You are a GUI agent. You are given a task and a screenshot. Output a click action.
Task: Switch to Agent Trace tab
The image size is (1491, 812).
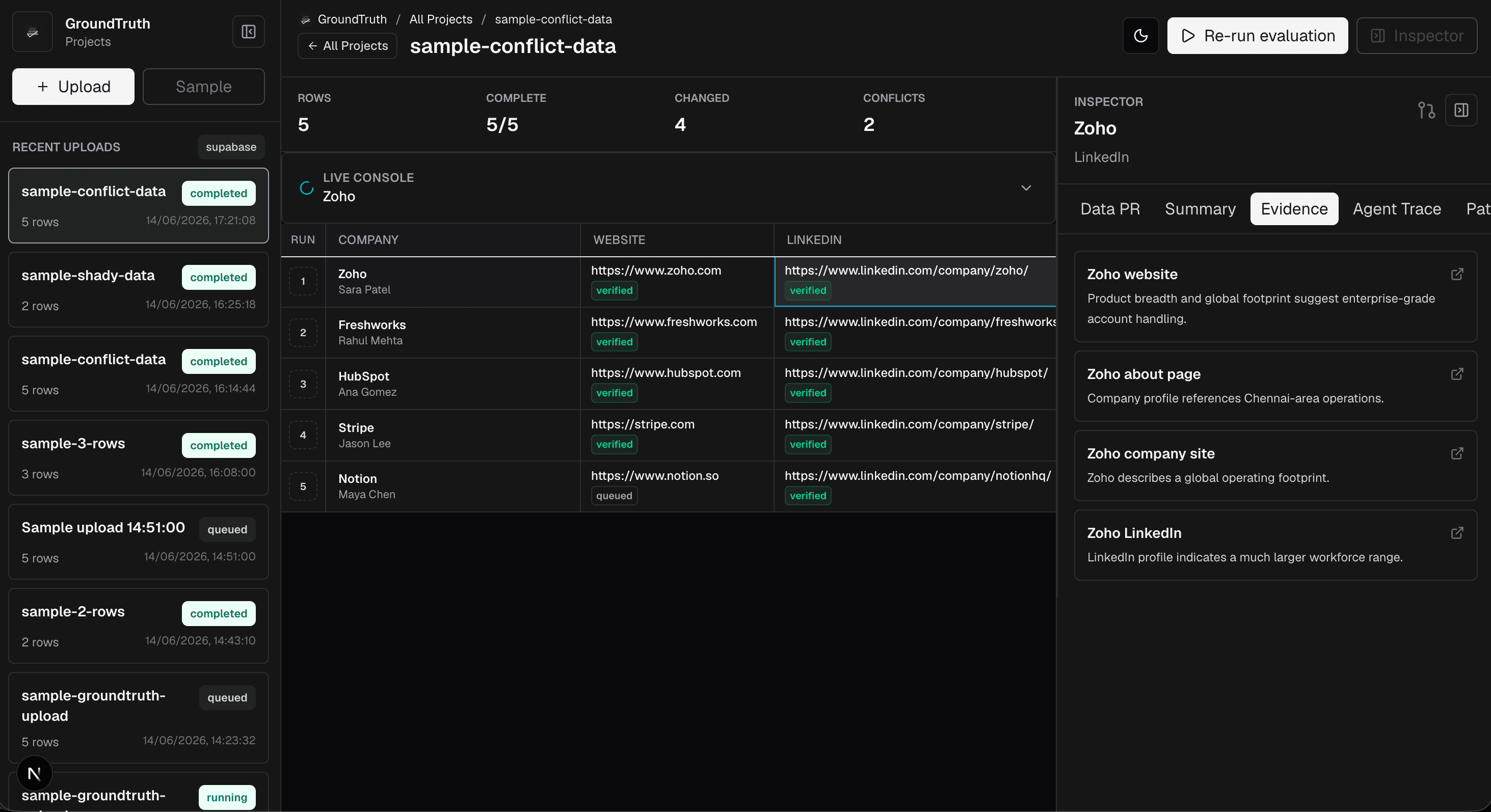pos(1396,209)
